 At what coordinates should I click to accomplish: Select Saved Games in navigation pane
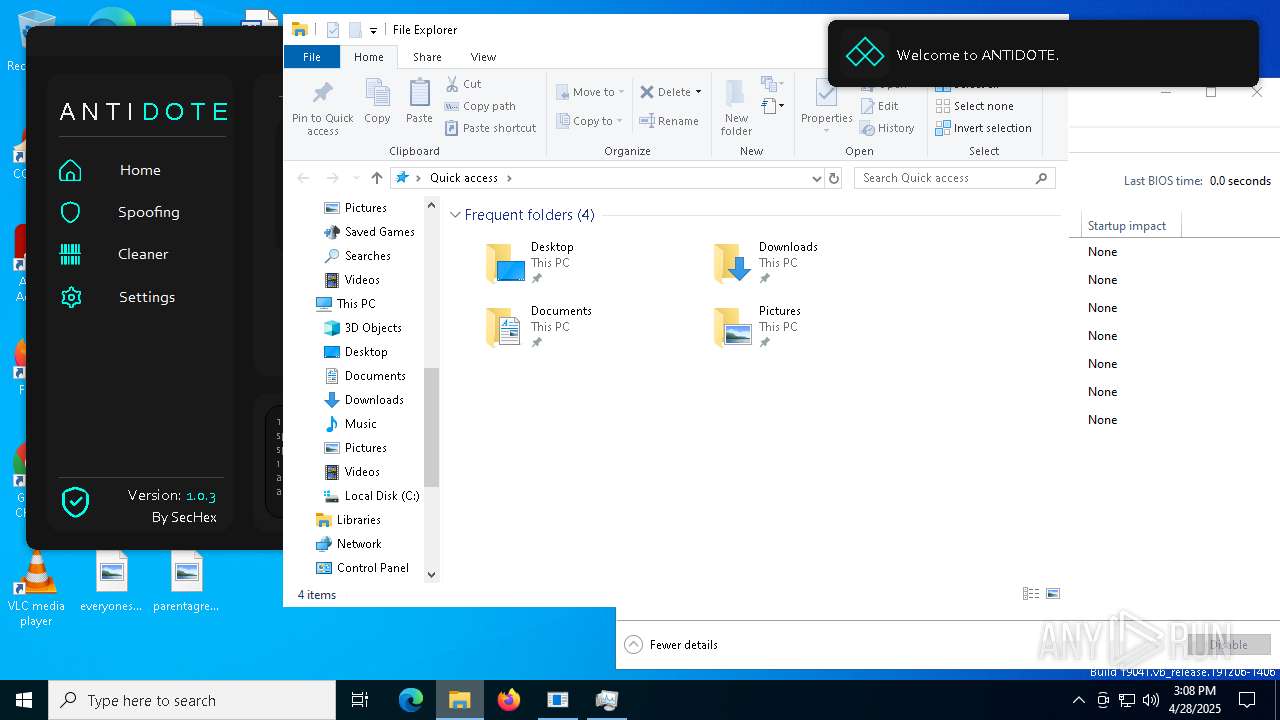click(x=369, y=232)
